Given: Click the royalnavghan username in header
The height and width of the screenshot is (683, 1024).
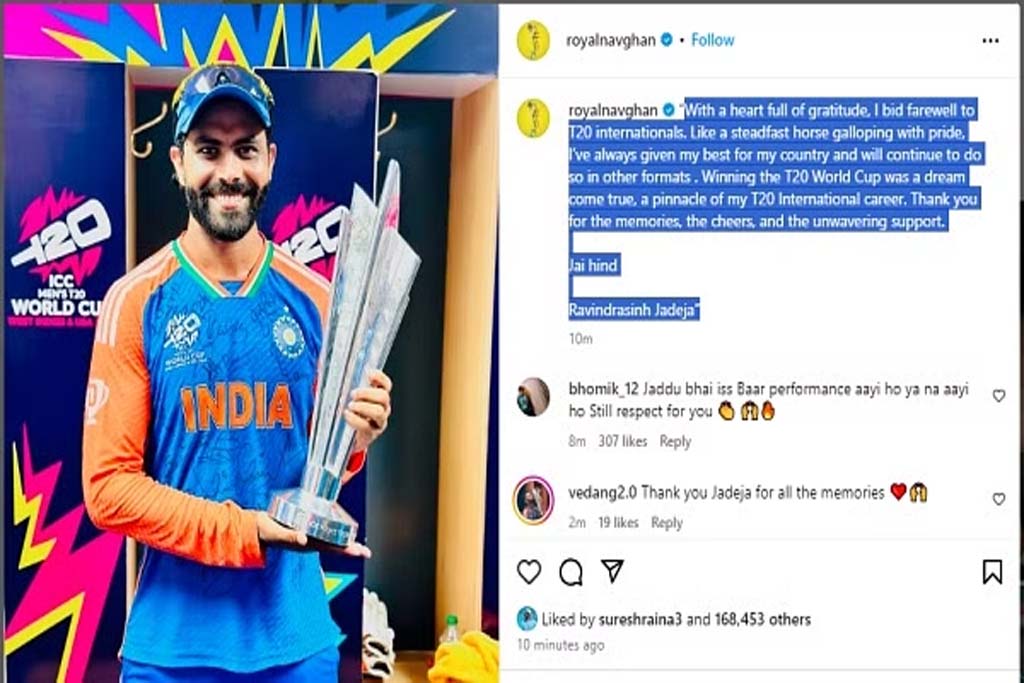Looking at the screenshot, I should pos(611,40).
